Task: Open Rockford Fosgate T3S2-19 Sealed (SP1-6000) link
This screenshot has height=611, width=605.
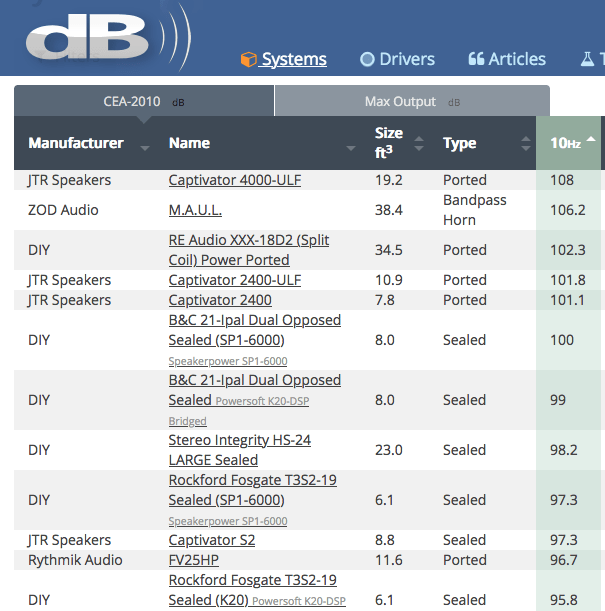Action: (x=252, y=500)
